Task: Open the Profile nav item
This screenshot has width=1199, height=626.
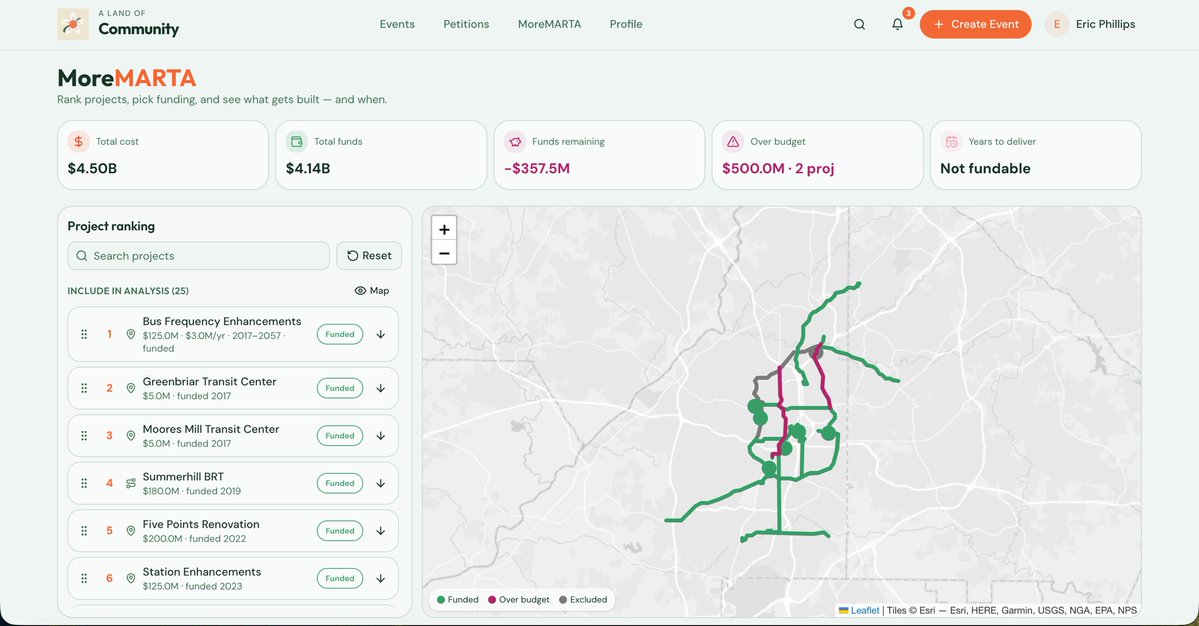Action: [625, 24]
